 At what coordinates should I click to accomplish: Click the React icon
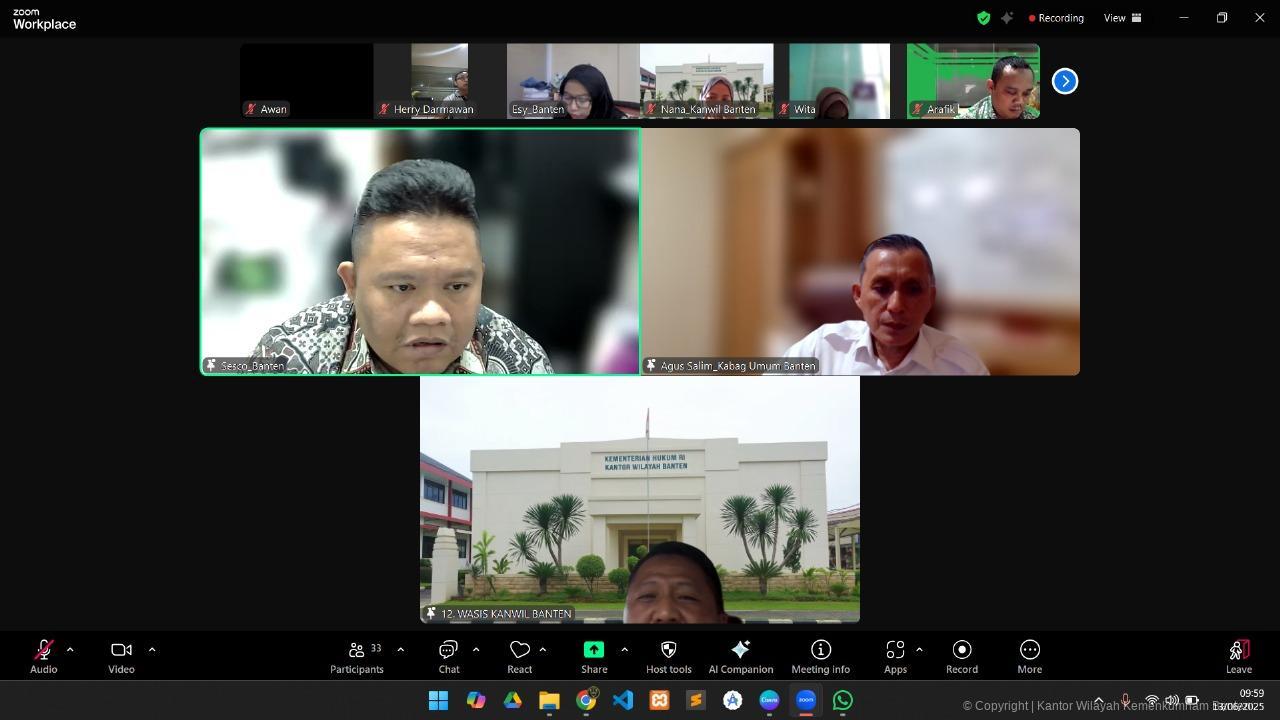[x=519, y=655]
